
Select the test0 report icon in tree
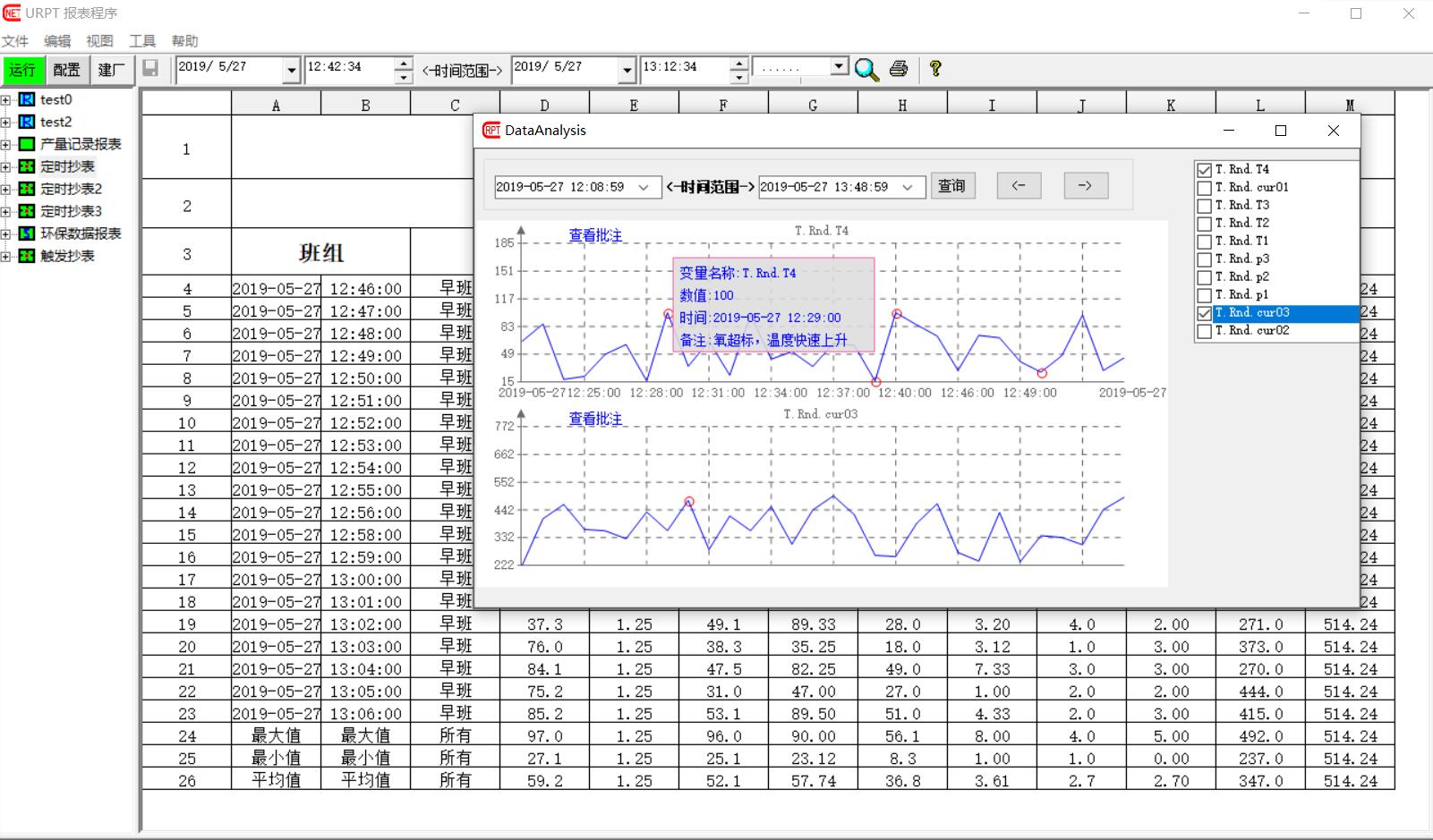click(27, 99)
